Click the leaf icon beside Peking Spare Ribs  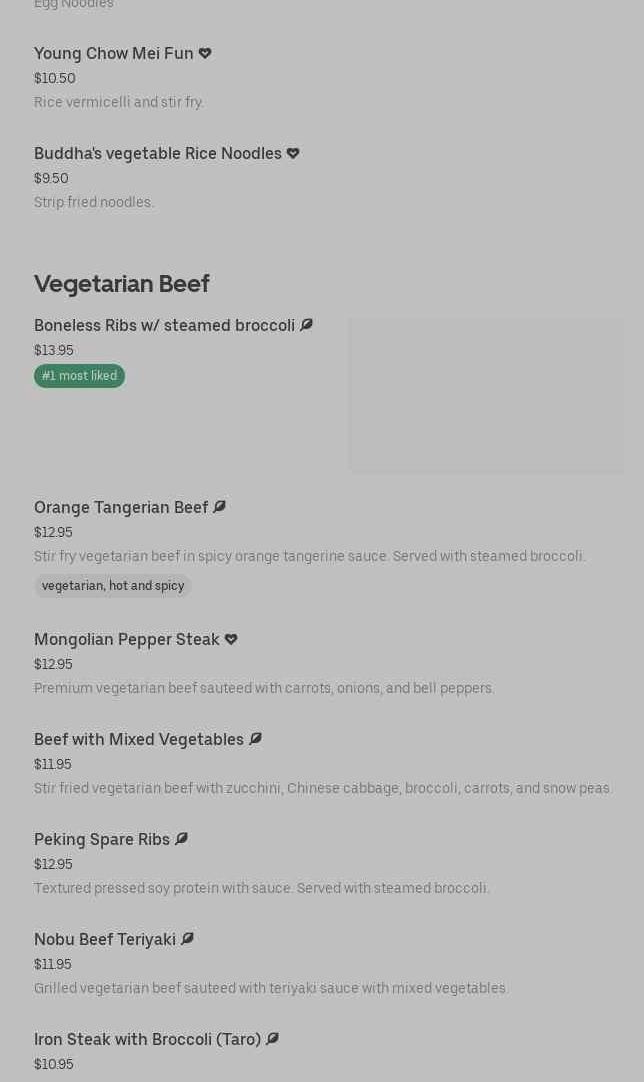pos(181,839)
